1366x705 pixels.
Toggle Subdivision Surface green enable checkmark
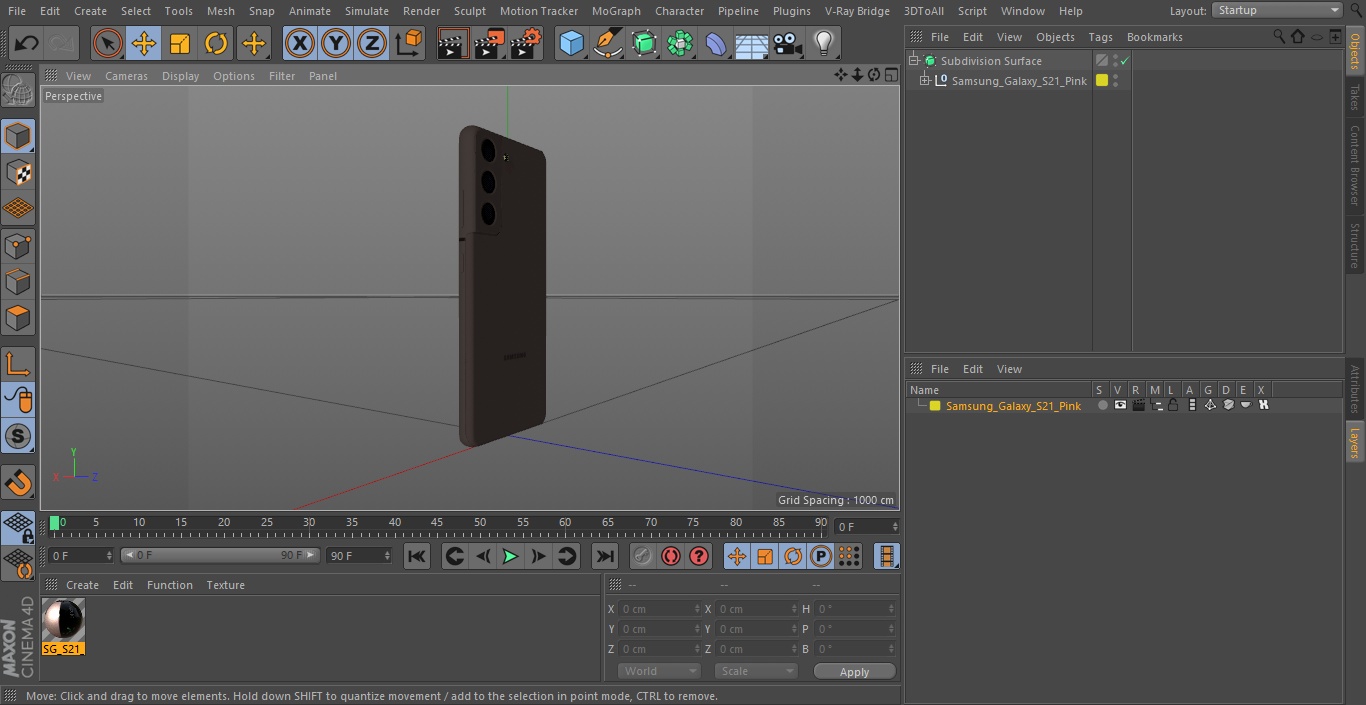tap(1125, 61)
